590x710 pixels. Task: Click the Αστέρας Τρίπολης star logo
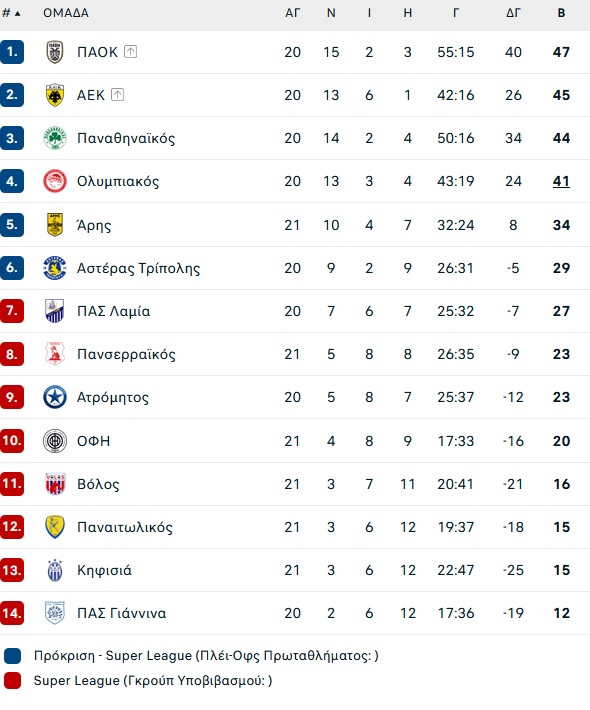55,268
